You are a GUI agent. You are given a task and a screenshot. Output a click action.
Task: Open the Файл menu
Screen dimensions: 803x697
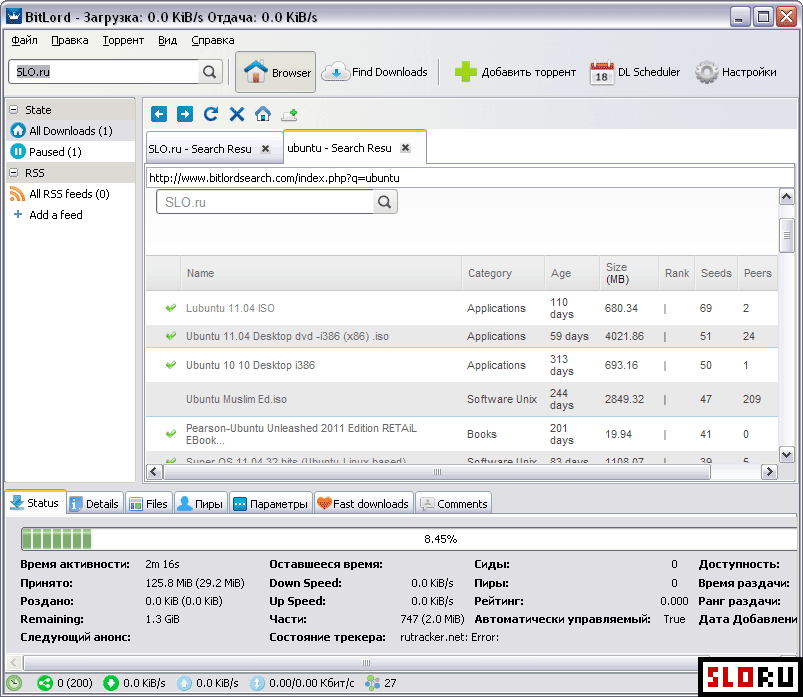pyautogui.click(x=24, y=40)
